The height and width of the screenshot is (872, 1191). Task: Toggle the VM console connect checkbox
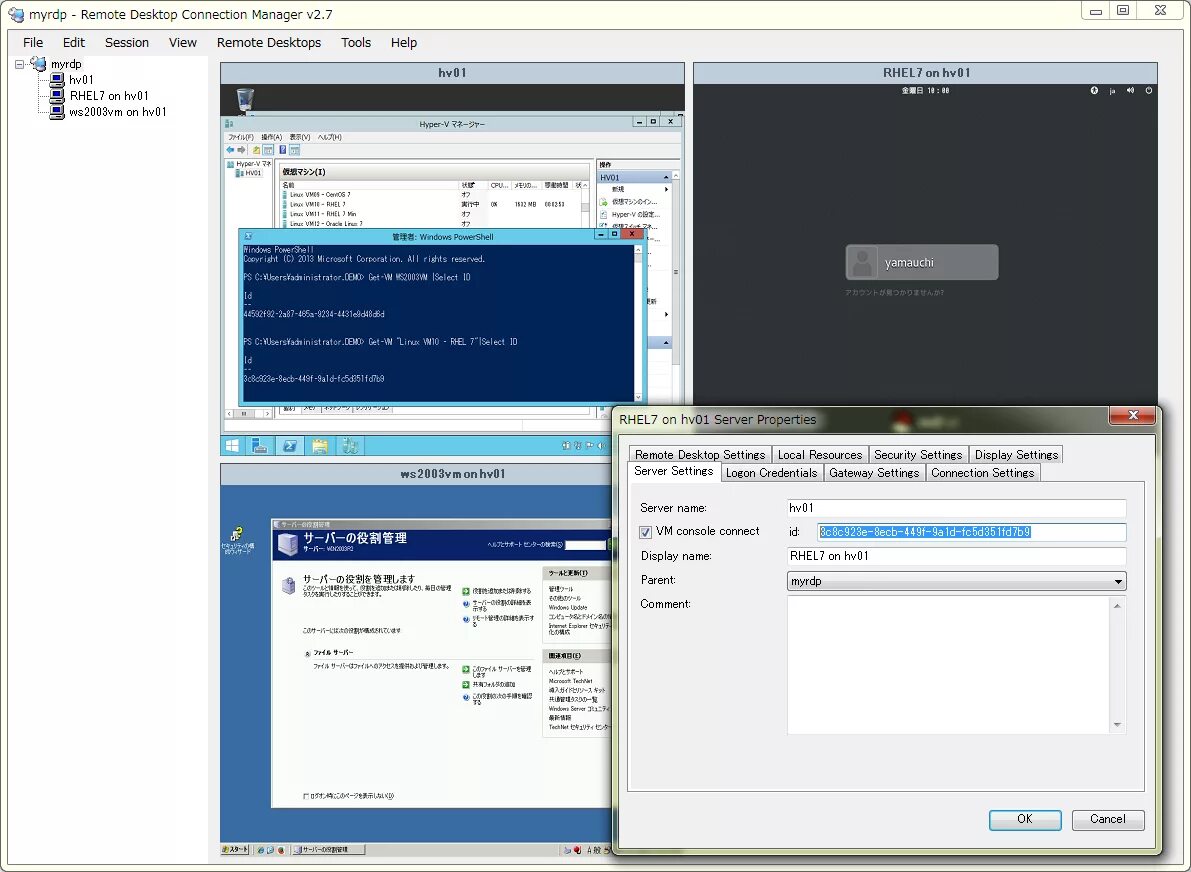pyautogui.click(x=646, y=532)
